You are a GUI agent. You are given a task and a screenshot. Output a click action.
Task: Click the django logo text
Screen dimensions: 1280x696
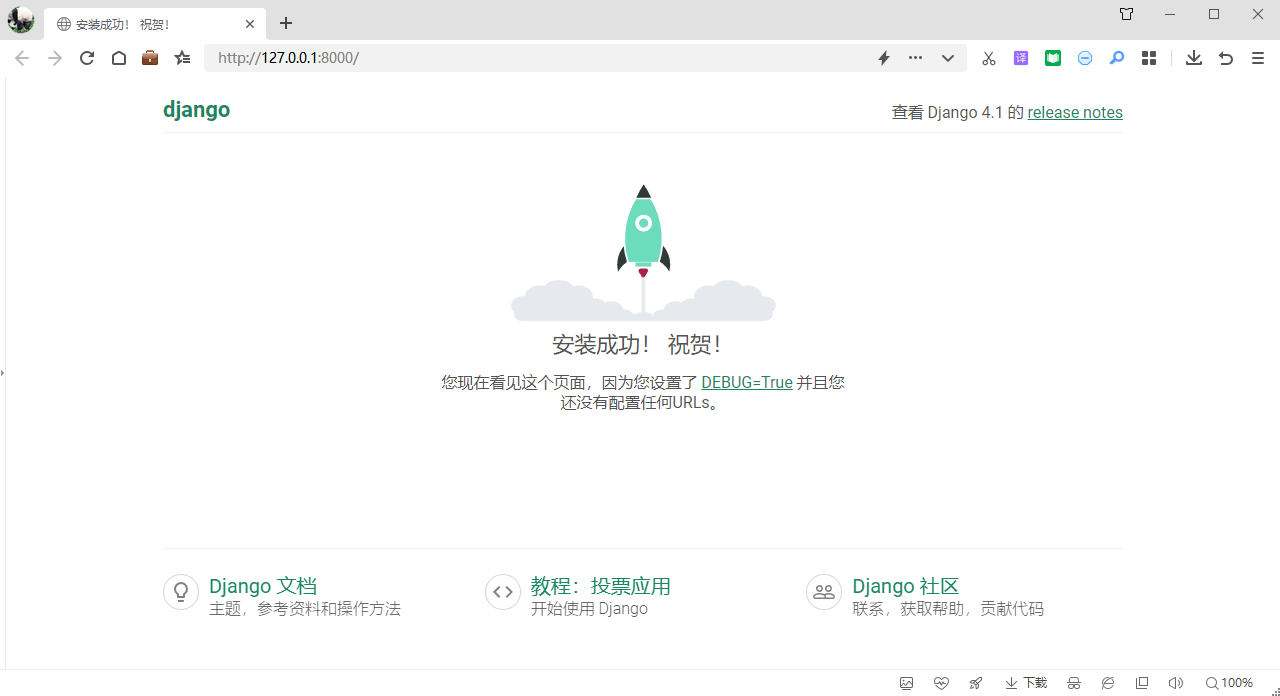197,109
